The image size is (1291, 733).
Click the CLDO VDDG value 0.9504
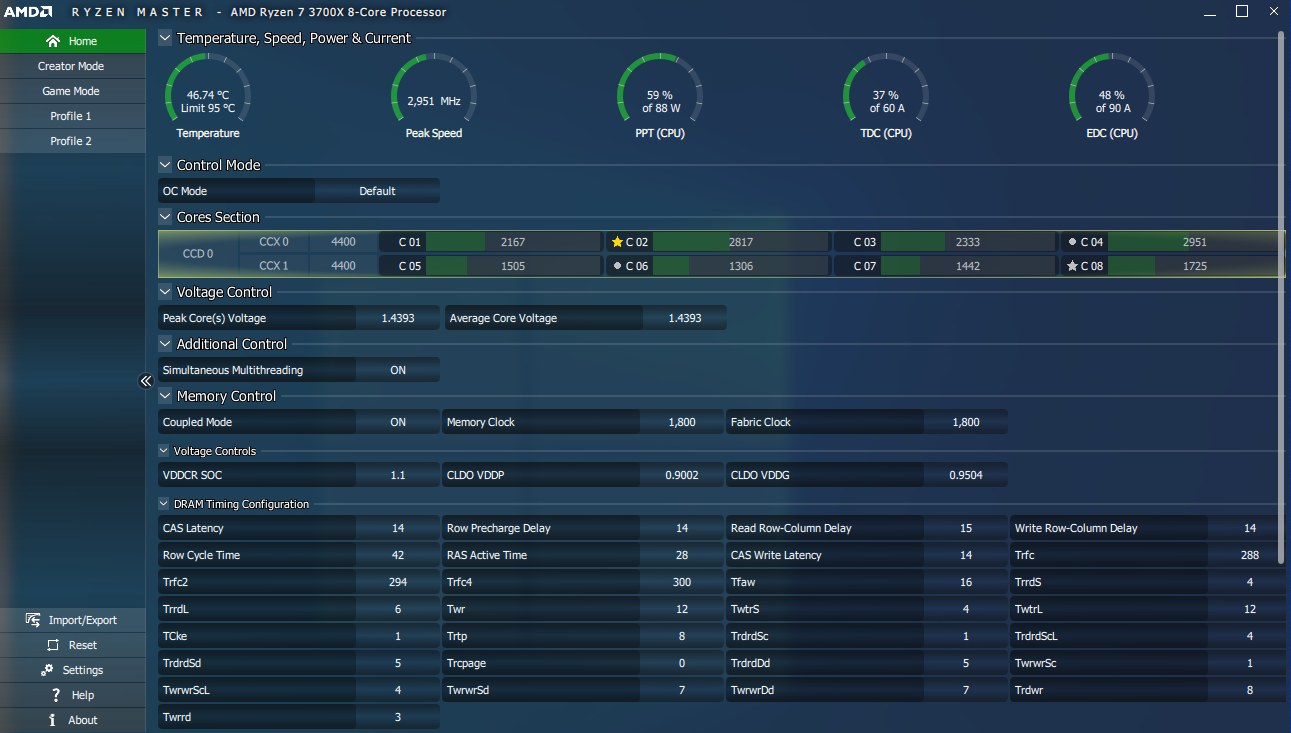(x=966, y=475)
